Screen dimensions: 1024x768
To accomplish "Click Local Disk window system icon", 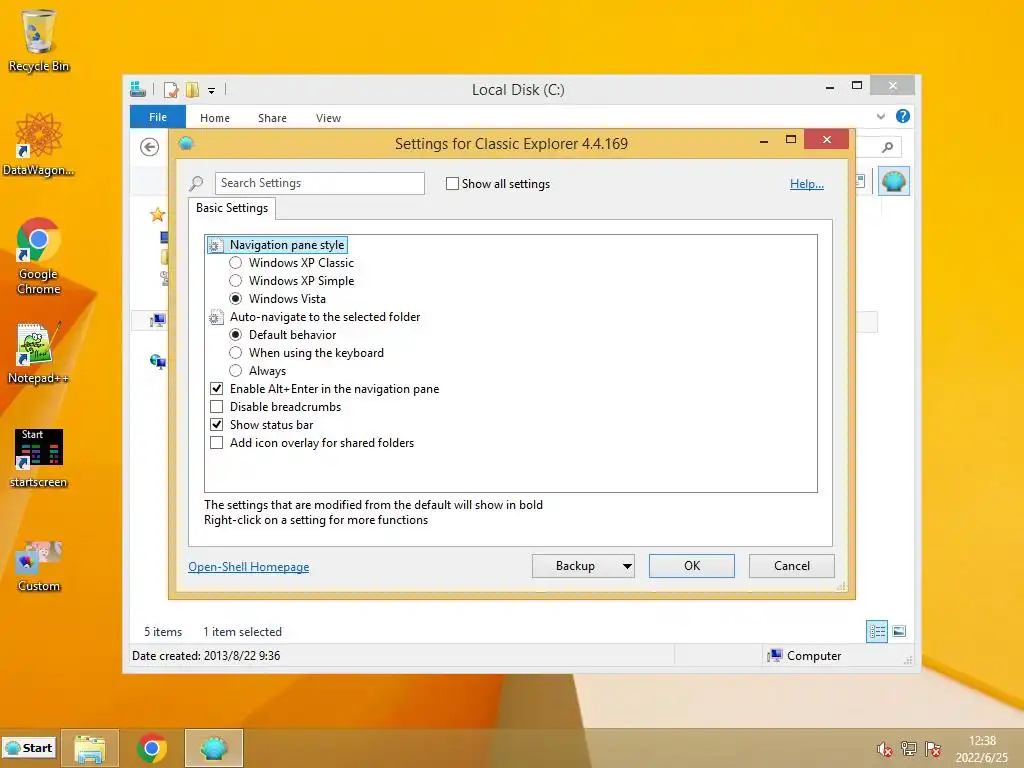I will pyautogui.click(x=138, y=89).
